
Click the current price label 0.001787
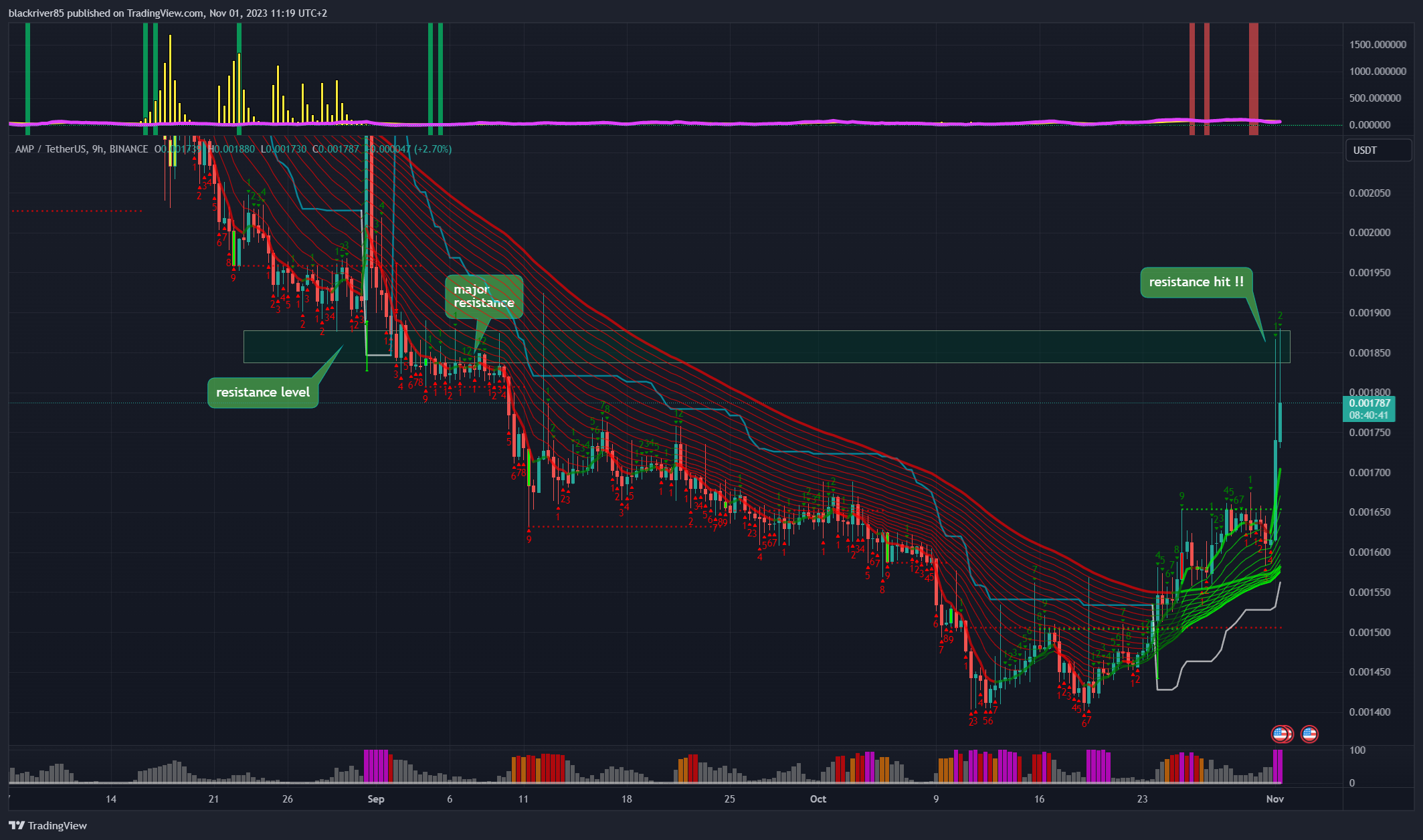tap(1369, 403)
